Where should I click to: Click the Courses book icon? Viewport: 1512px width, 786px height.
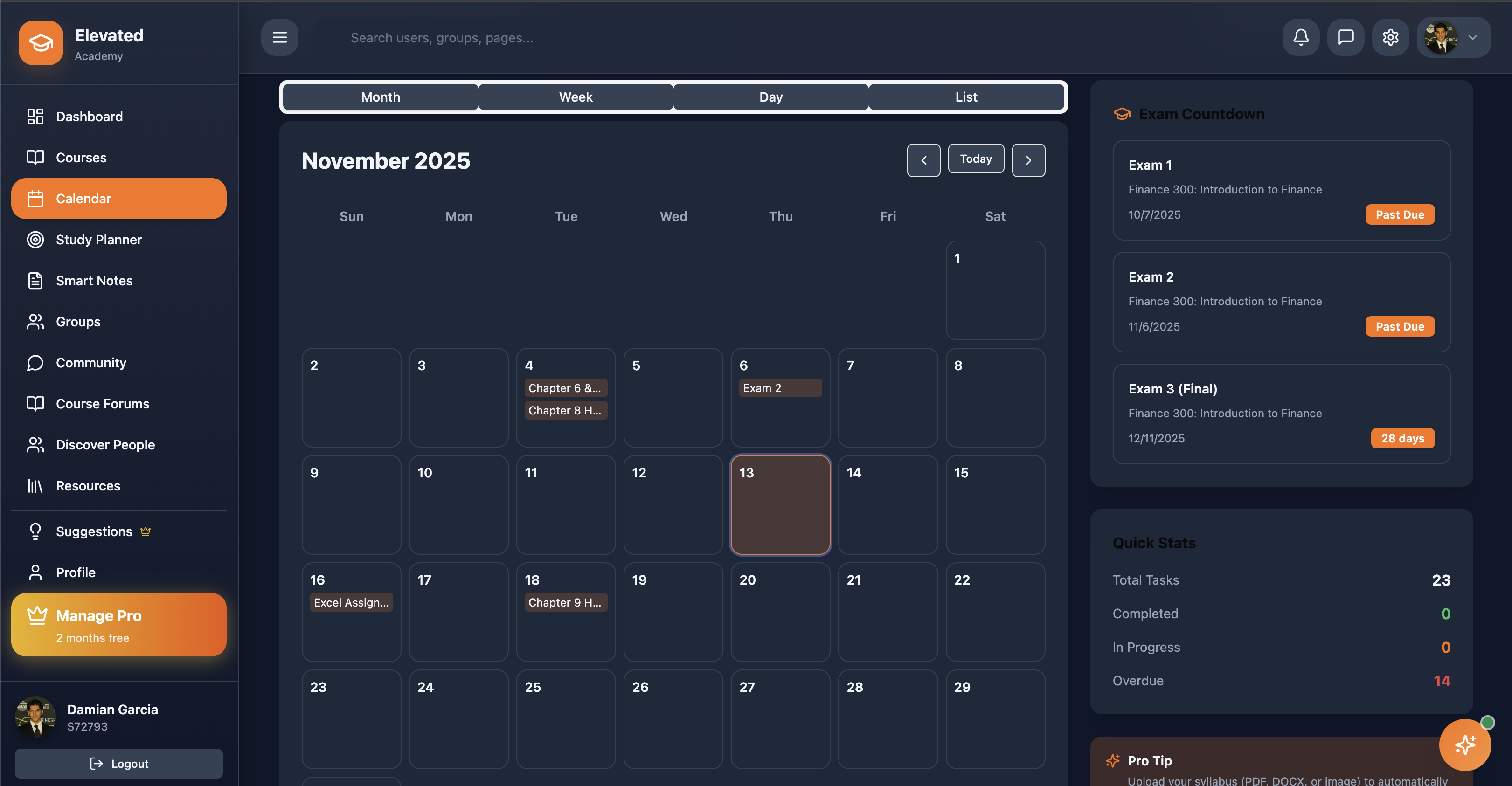coord(35,158)
